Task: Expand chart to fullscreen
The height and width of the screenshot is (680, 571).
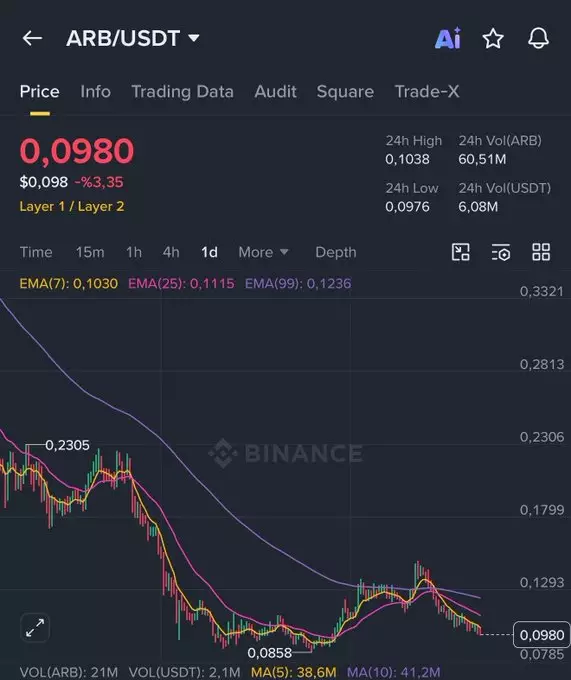Action: coord(35,628)
